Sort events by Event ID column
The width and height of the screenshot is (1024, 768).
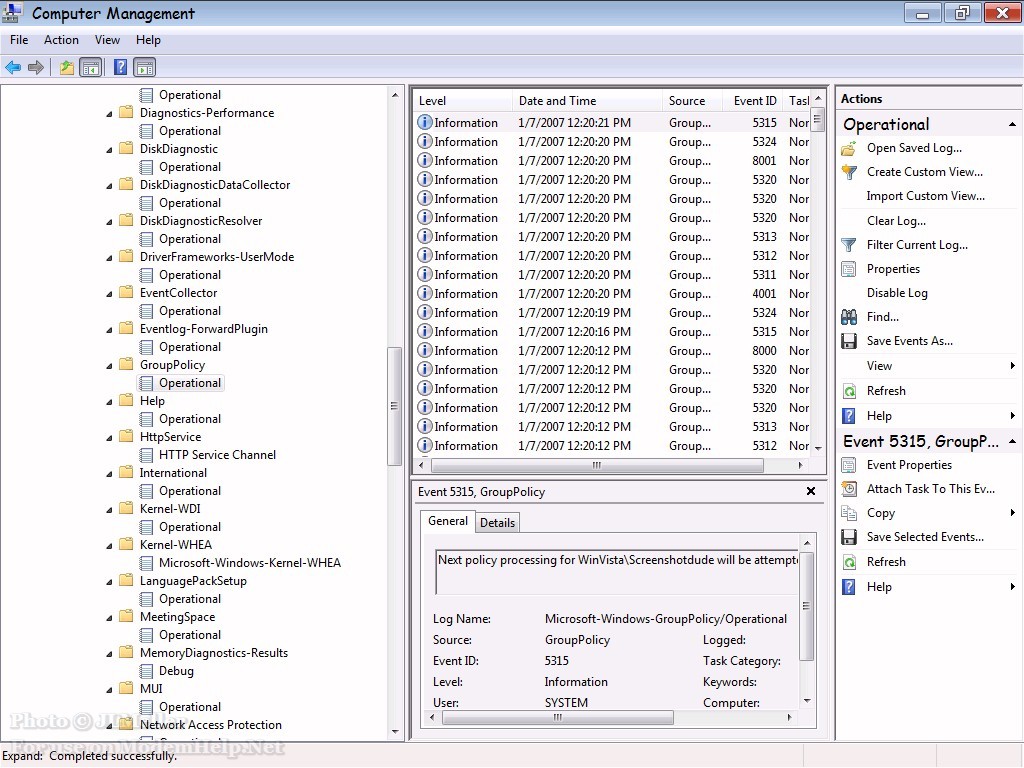tap(754, 101)
